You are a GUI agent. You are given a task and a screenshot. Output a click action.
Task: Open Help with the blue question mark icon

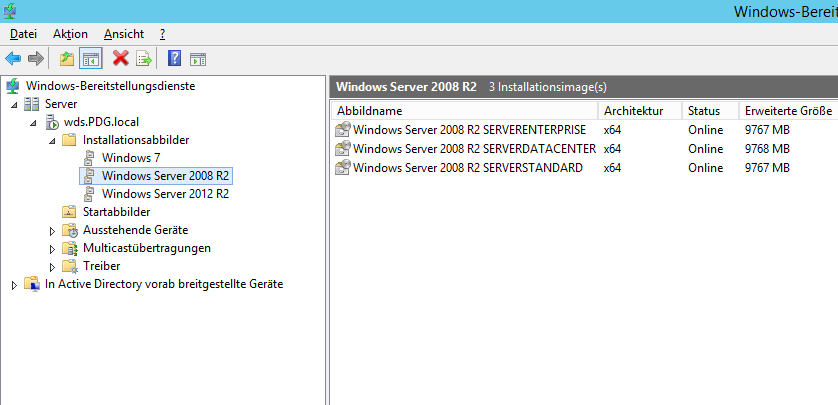[174, 59]
